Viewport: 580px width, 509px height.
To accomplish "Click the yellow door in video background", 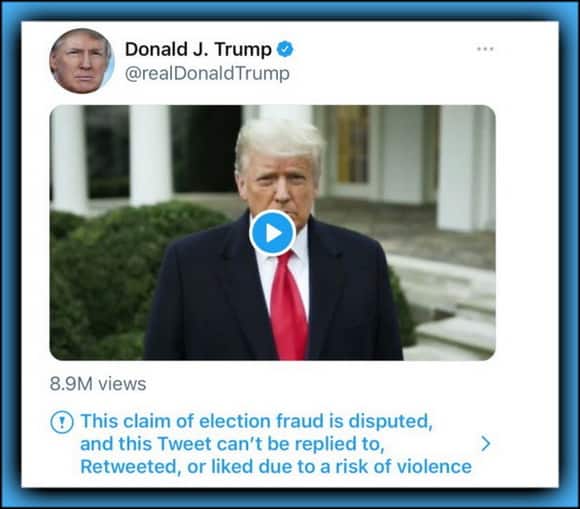I will 352,144.
